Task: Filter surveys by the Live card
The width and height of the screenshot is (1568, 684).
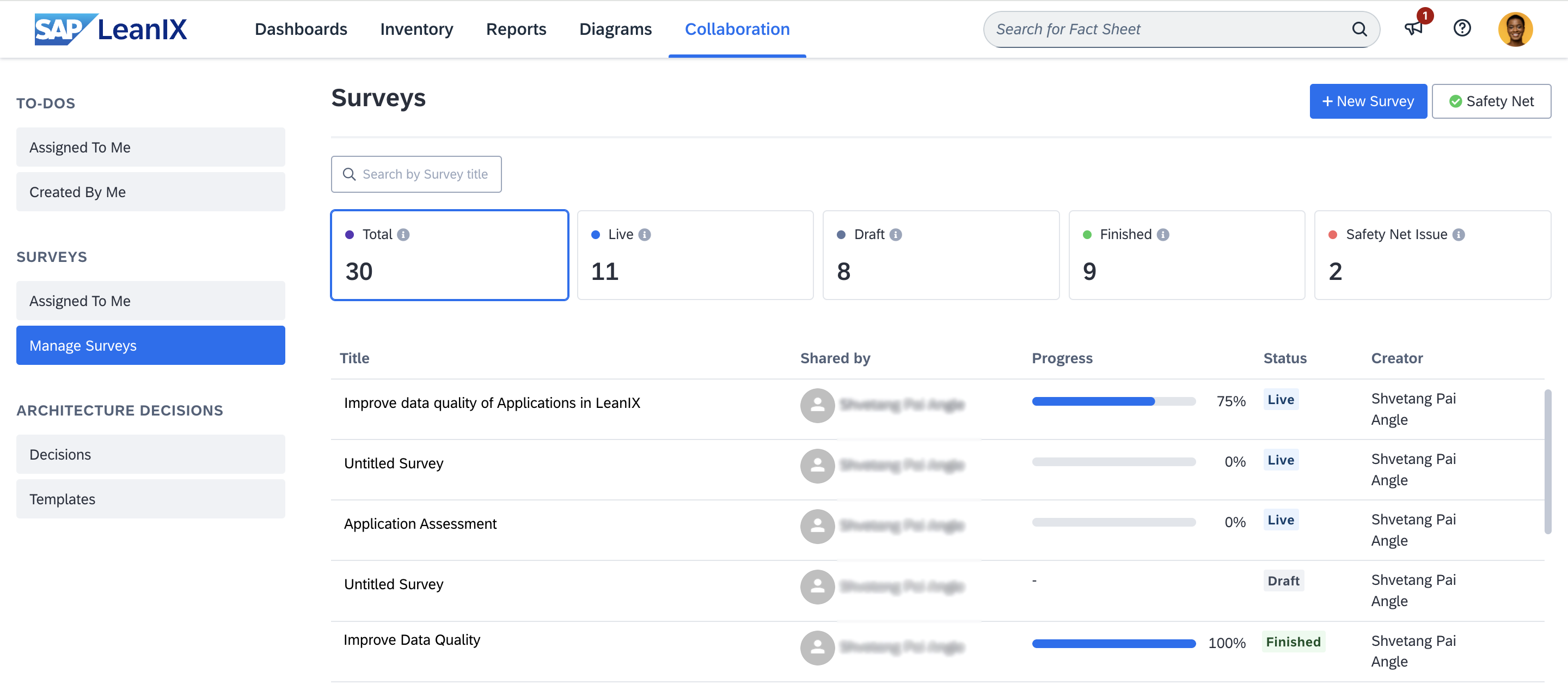Action: click(x=695, y=255)
